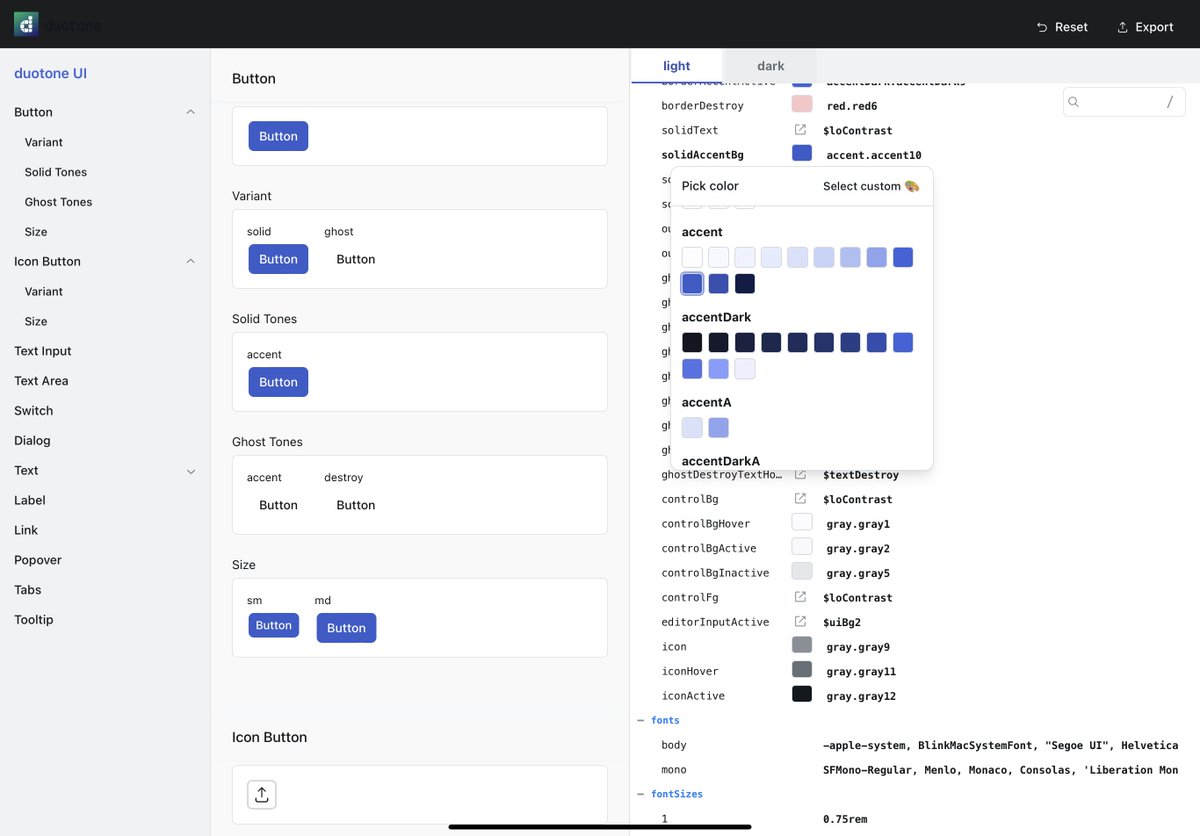Open the borderDestroy pink color swatch

[x=802, y=104]
